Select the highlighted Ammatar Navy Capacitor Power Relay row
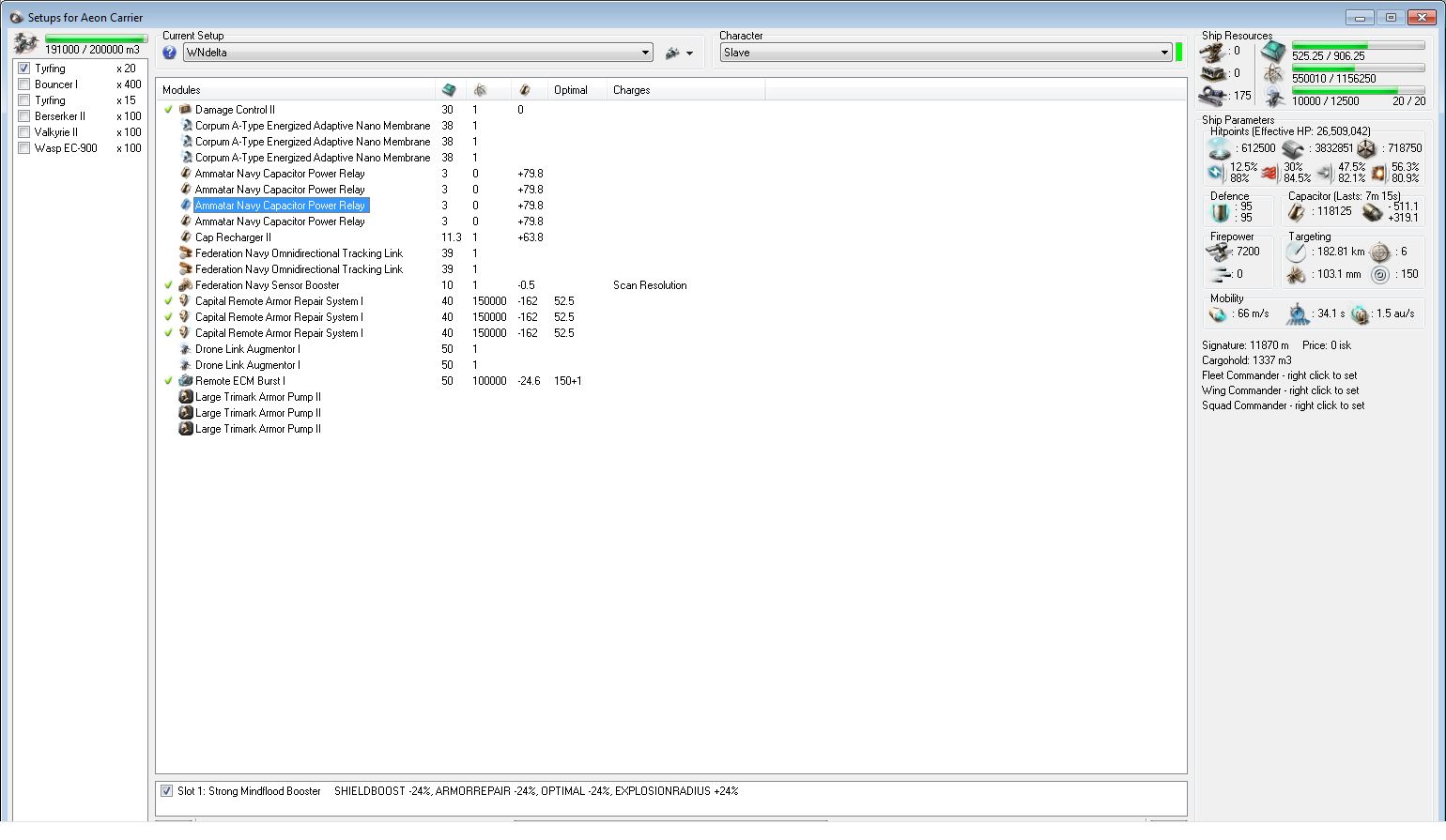Image resolution: width=1446 pixels, height=840 pixels. tap(281, 206)
